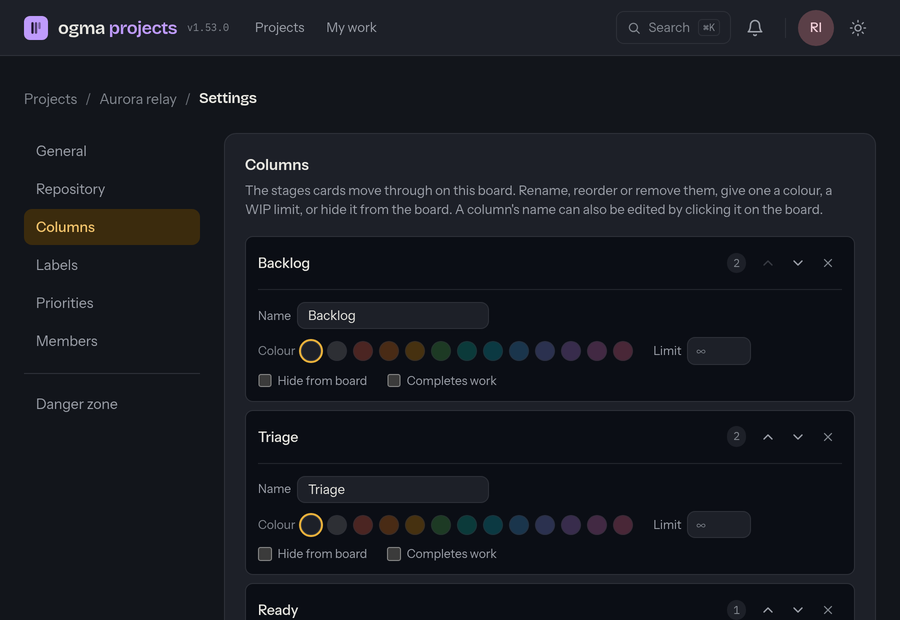Enable Hide from board for Backlog
Image resolution: width=900 pixels, height=620 pixels.
tap(265, 381)
